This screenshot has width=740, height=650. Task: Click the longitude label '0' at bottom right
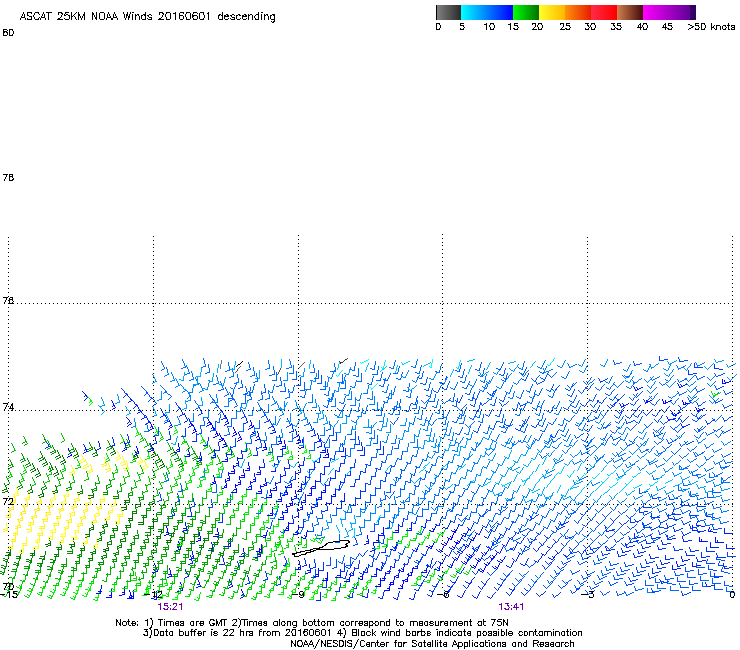[732, 594]
